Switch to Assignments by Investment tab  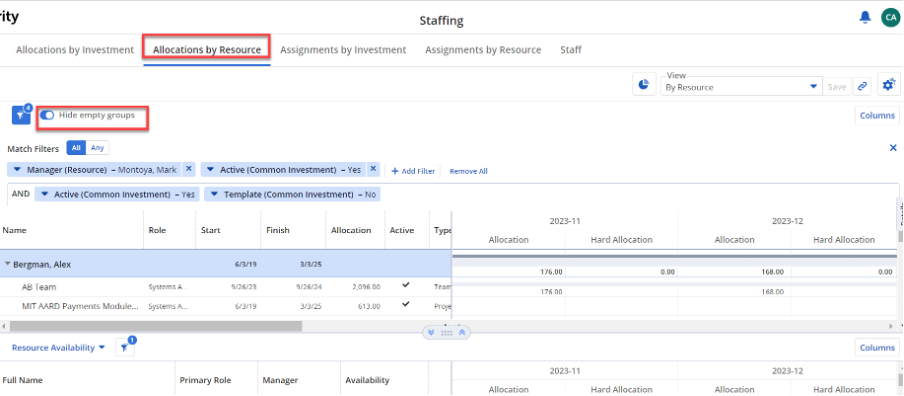(343, 50)
